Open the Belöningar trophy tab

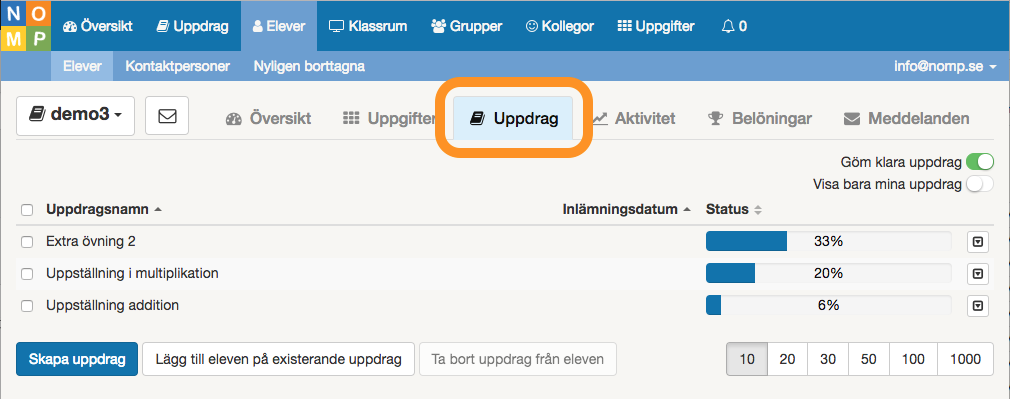(x=759, y=119)
